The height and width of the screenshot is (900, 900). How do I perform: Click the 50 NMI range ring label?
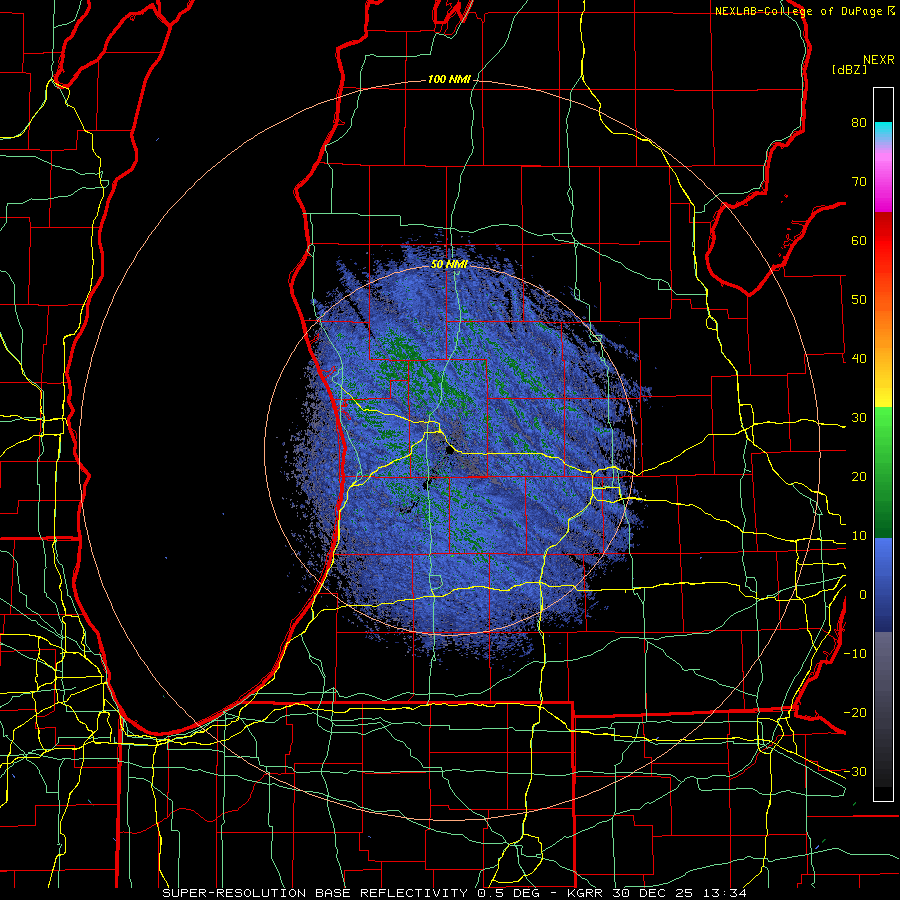pyautogui.click(x=449, y=264)
